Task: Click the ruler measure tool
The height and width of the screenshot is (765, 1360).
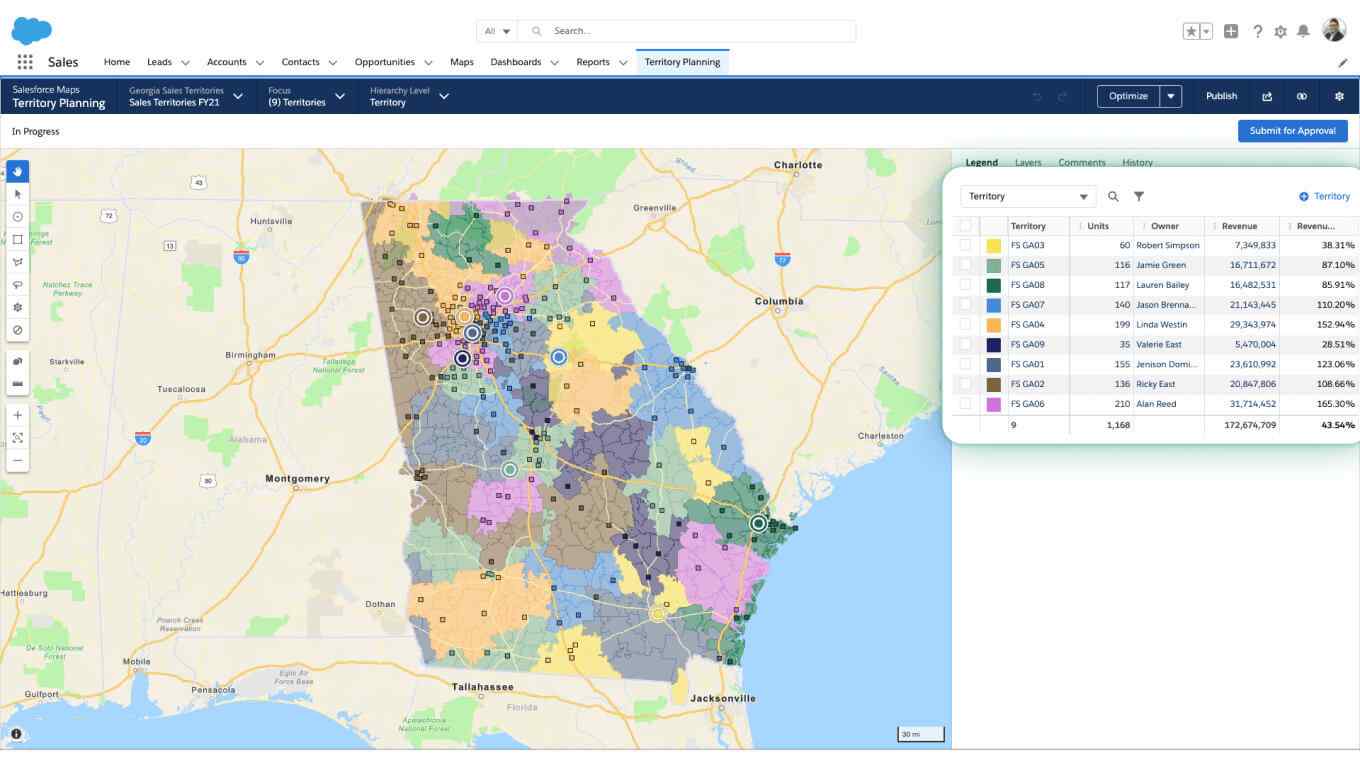Action: (18, 384)
